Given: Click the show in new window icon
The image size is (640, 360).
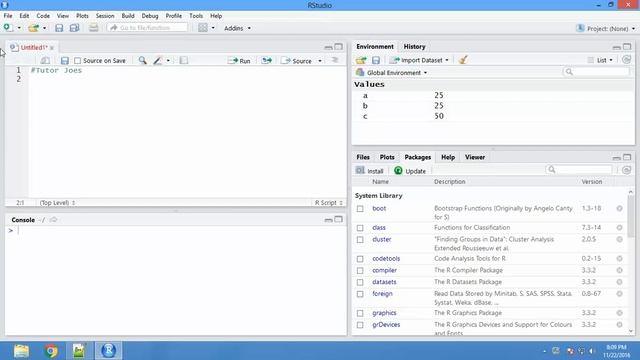Looking at the screenshot, I should pos(45,60).
